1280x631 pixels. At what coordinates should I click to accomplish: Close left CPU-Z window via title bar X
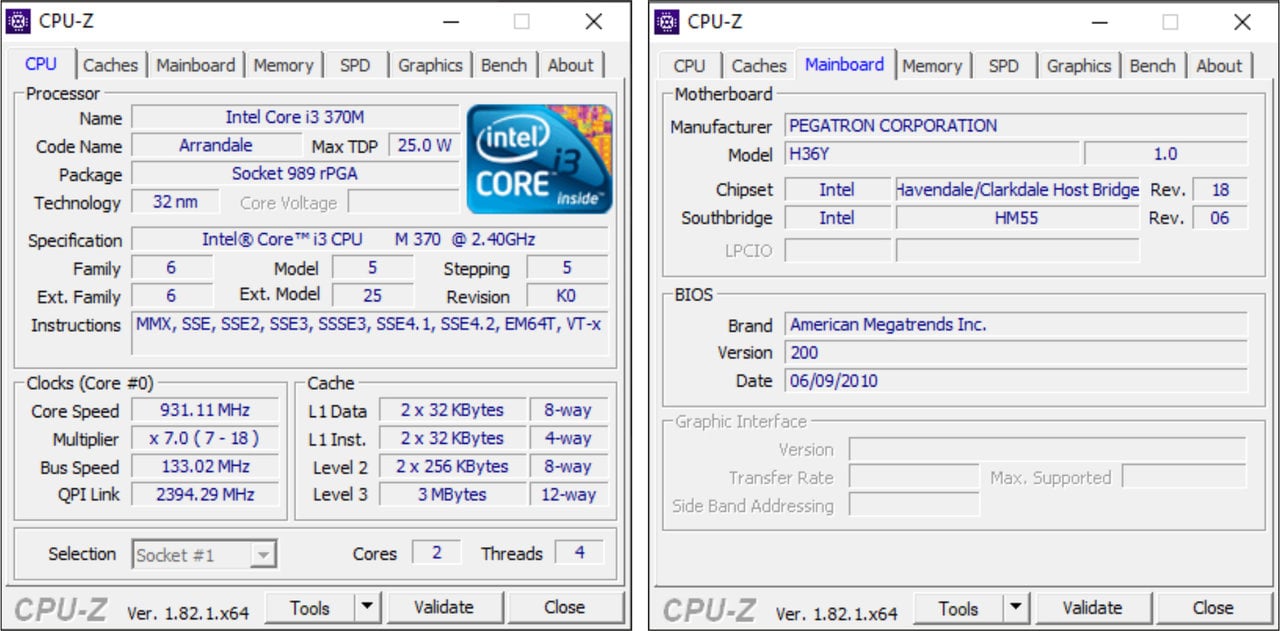tap(594, 21)
